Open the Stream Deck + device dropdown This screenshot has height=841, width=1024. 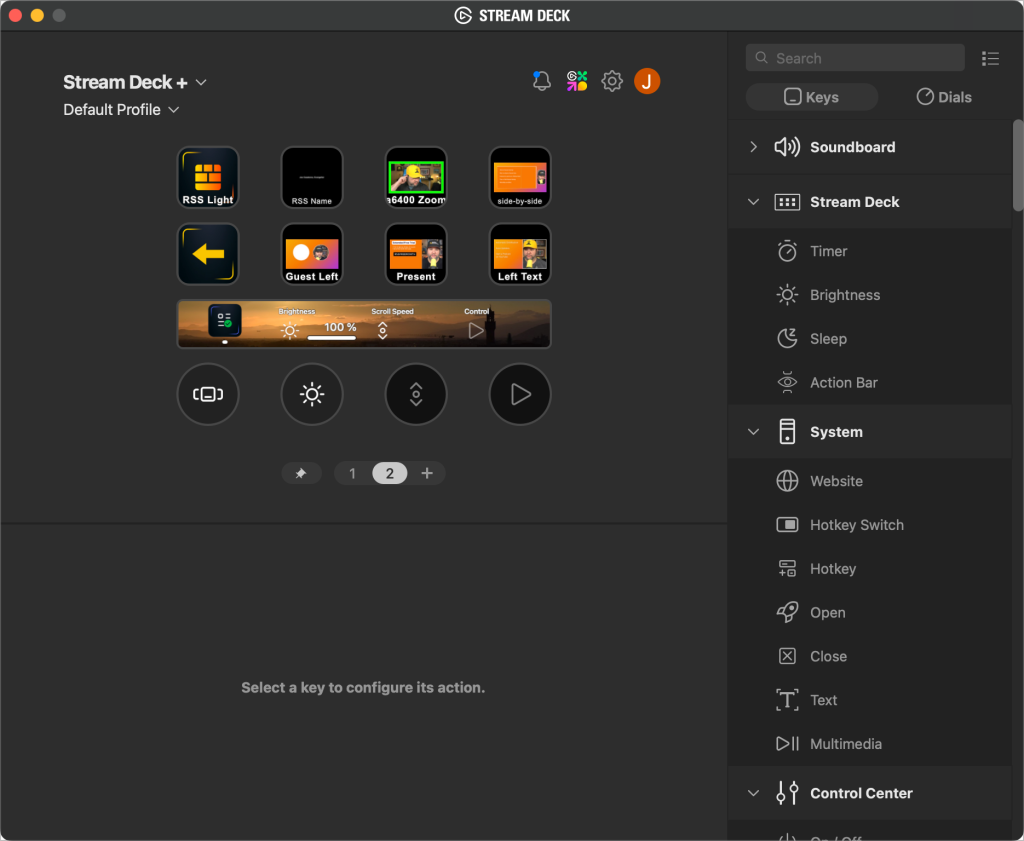[x=134, y=82]
